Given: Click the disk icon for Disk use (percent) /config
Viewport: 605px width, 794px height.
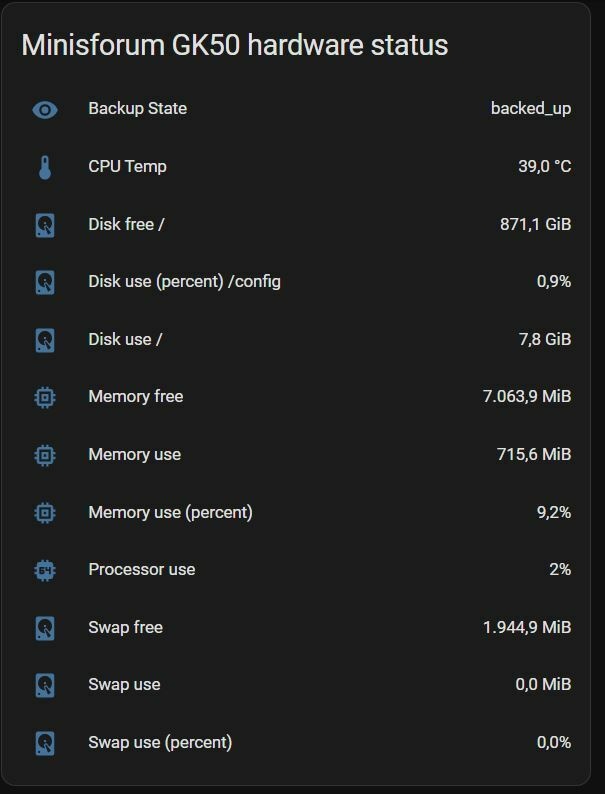Looking at the screenshot, I should pyautogui.click(x=45, y=282).
